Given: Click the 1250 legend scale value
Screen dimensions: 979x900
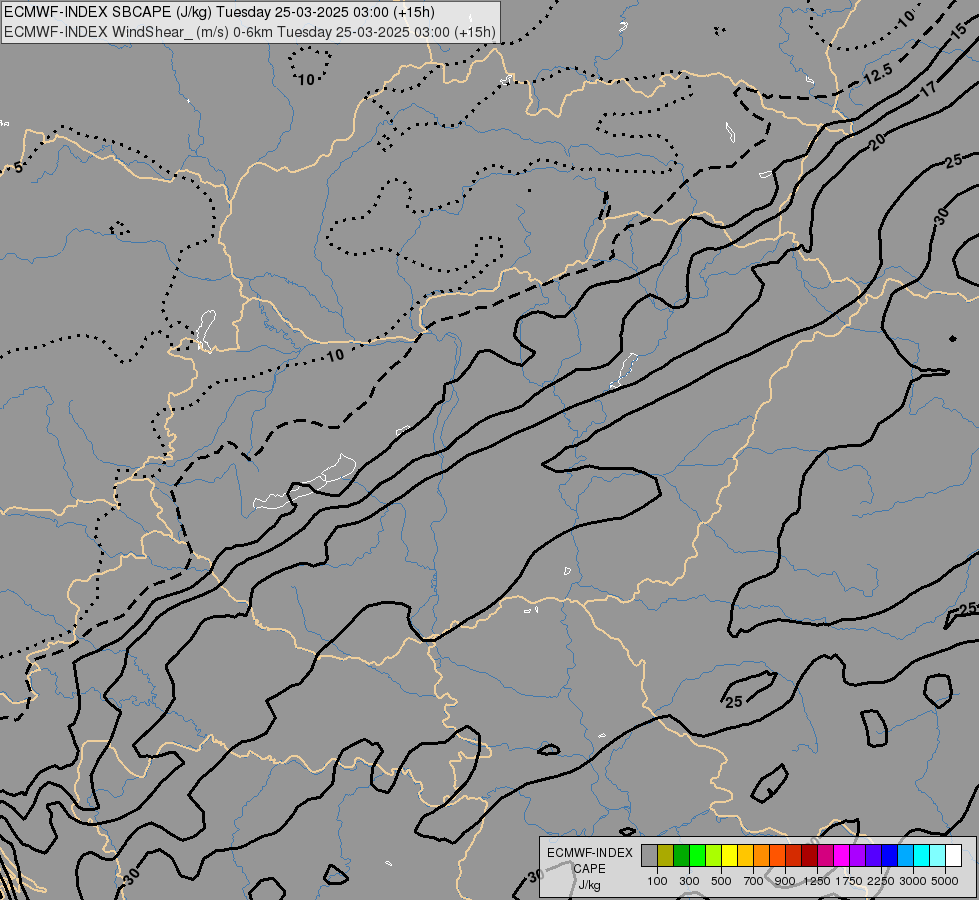Looking at the screenshot, I should 817,881.
